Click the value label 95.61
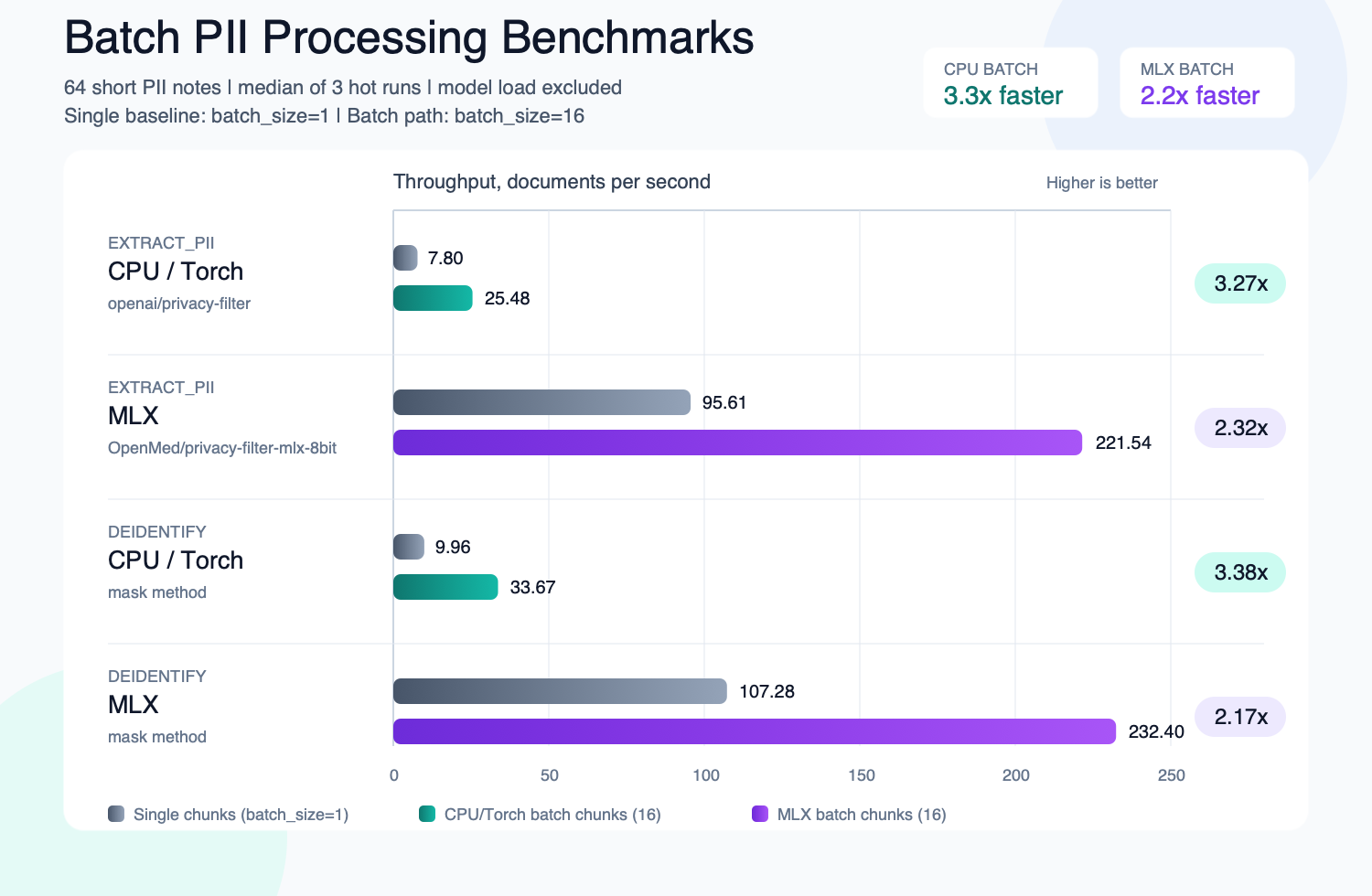This screenshot has height=896, width=1372. pyautogui.click(x=724, y=402)
